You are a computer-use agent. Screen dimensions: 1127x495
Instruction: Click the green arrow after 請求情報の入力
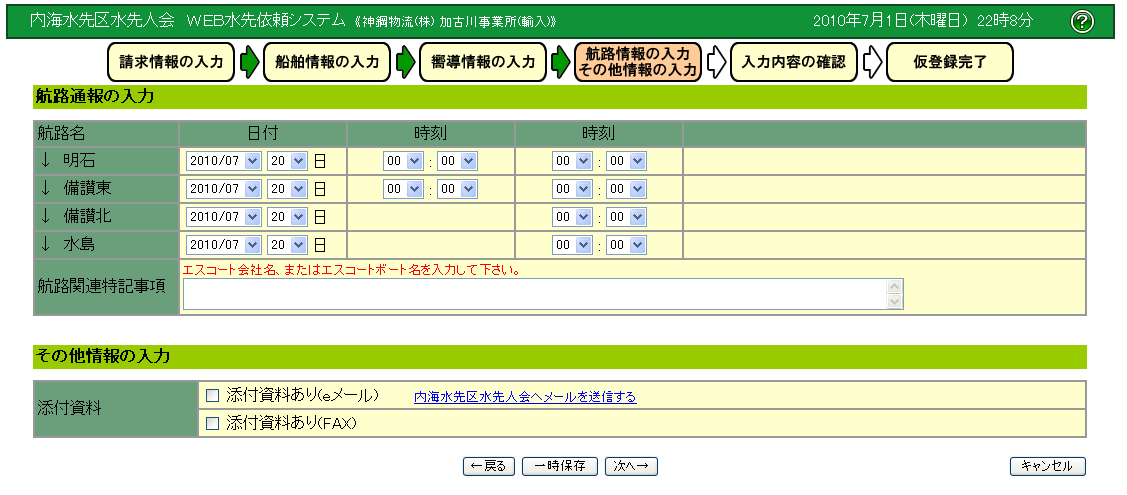coord(249,62)
